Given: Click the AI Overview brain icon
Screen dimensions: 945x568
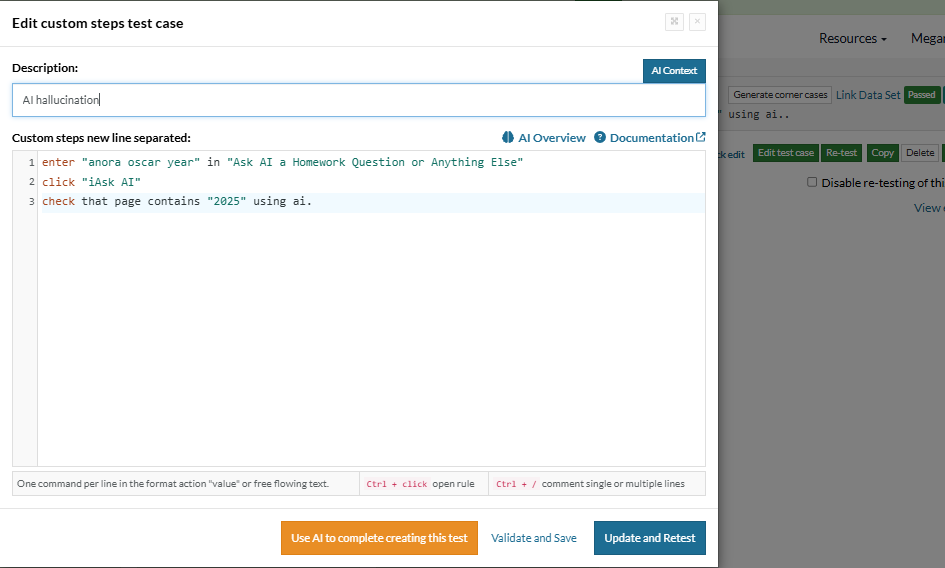Looking at the screenshot, I should [x=508, y=138].
